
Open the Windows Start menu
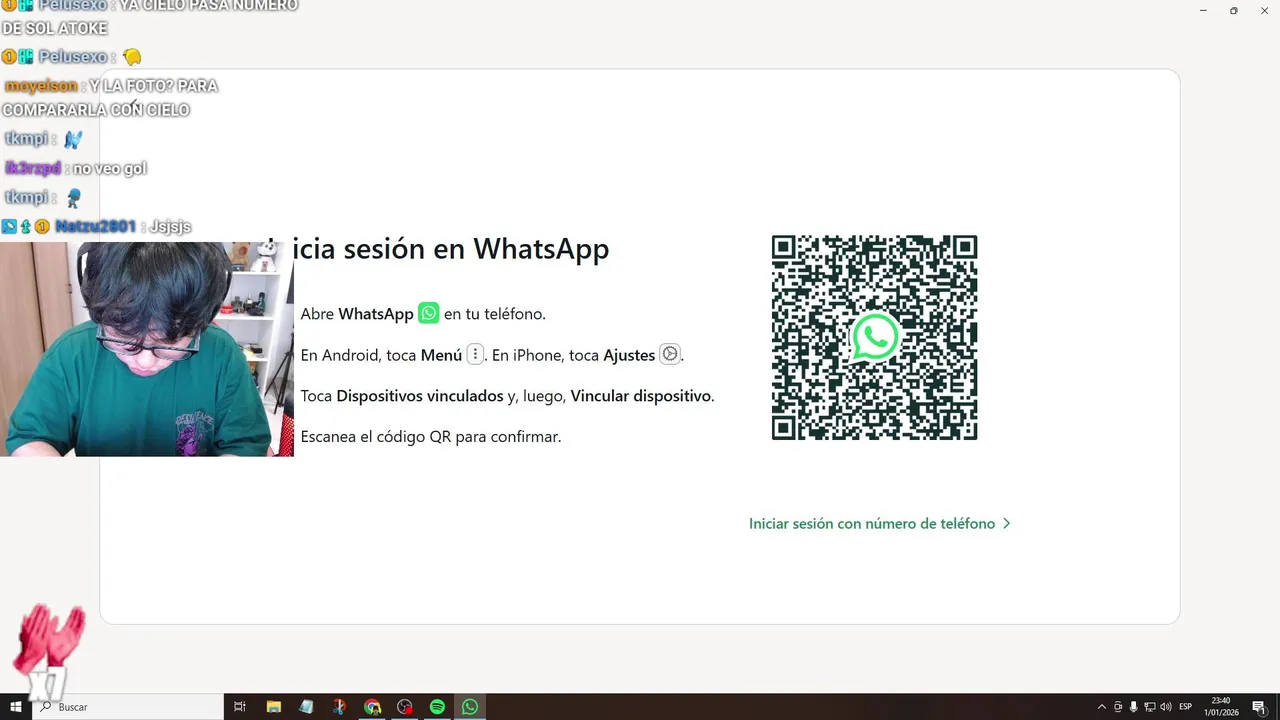coord(16,707)
